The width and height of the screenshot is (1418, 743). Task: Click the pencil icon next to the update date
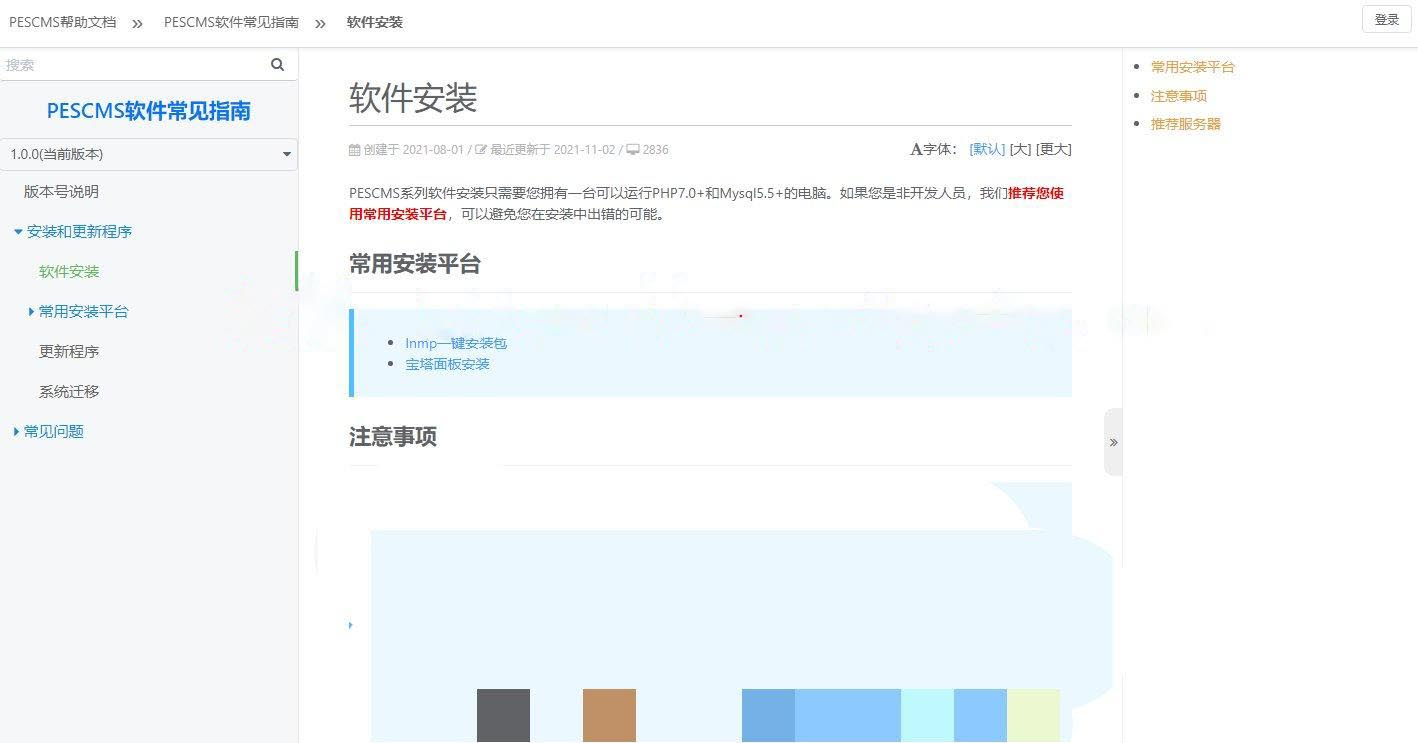click(x=479, y=149)
